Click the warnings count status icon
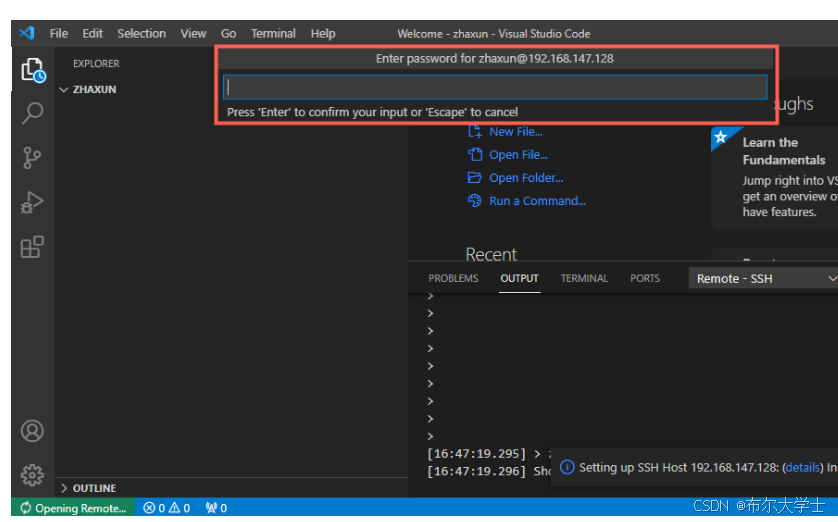 174,508
